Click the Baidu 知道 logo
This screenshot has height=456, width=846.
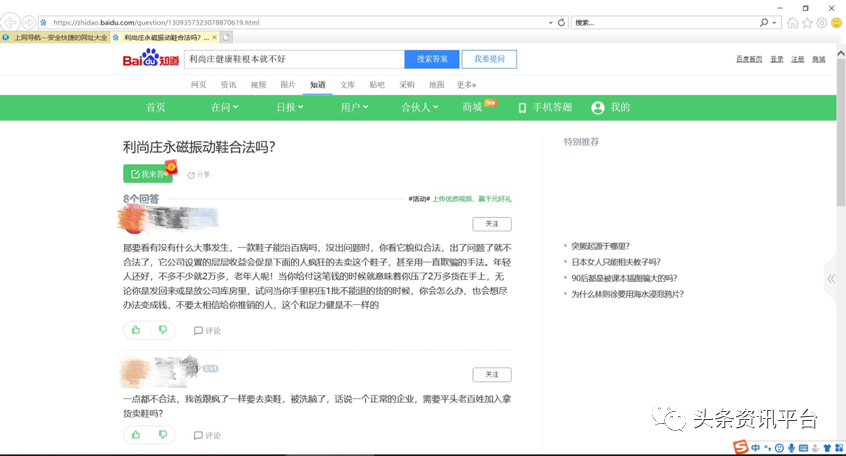point(151,58)
